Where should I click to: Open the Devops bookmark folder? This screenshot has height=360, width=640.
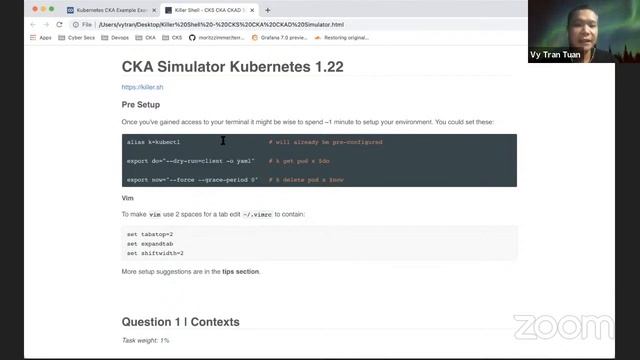(x=115, y=38)
